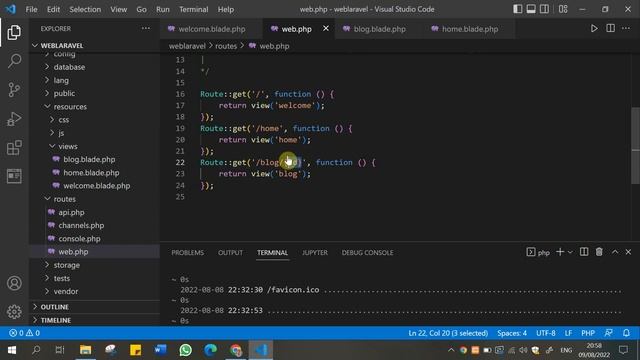
Task: Open console.php in the file tree
Action: pos(79,239)
